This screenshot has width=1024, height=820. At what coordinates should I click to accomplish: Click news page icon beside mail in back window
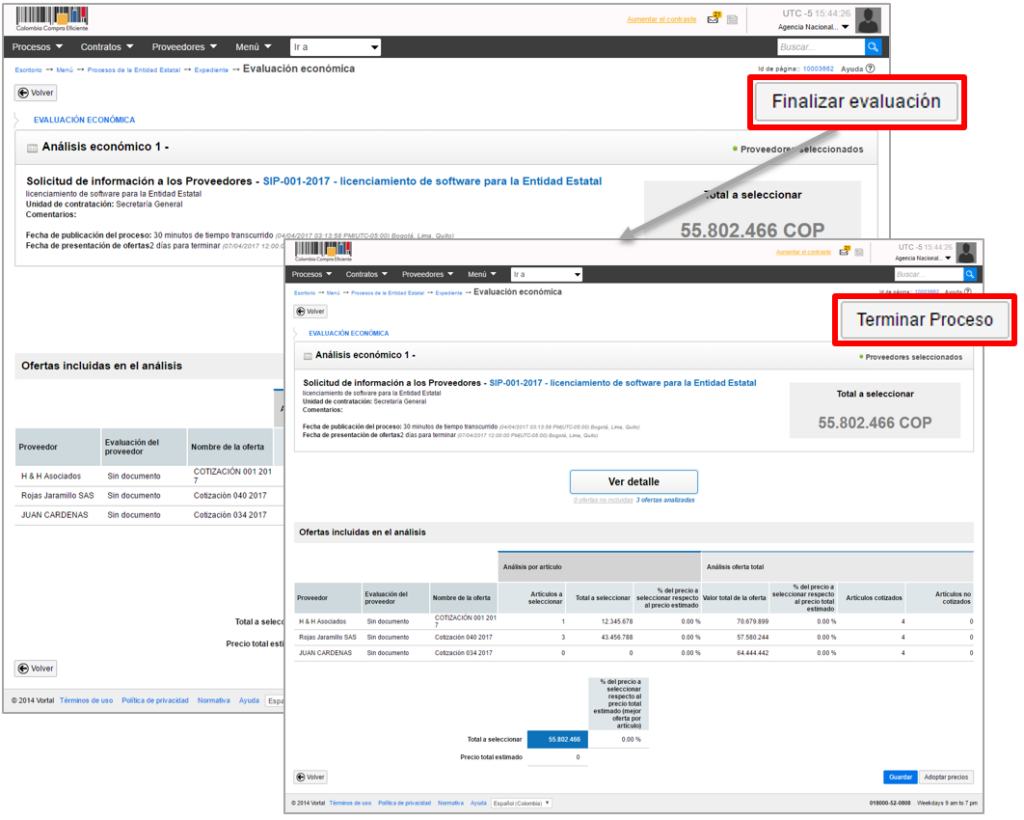tap(732, 19)
